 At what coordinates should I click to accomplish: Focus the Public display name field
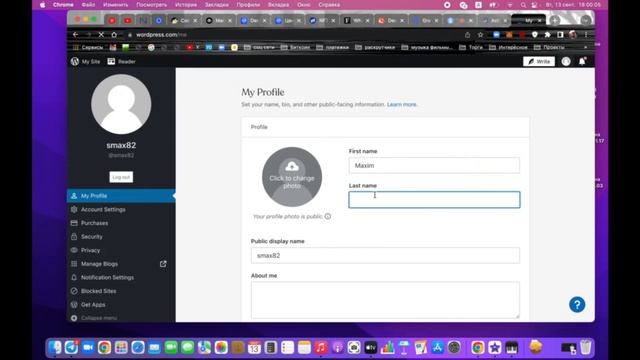pyautogui.click(x=385, y=256)
